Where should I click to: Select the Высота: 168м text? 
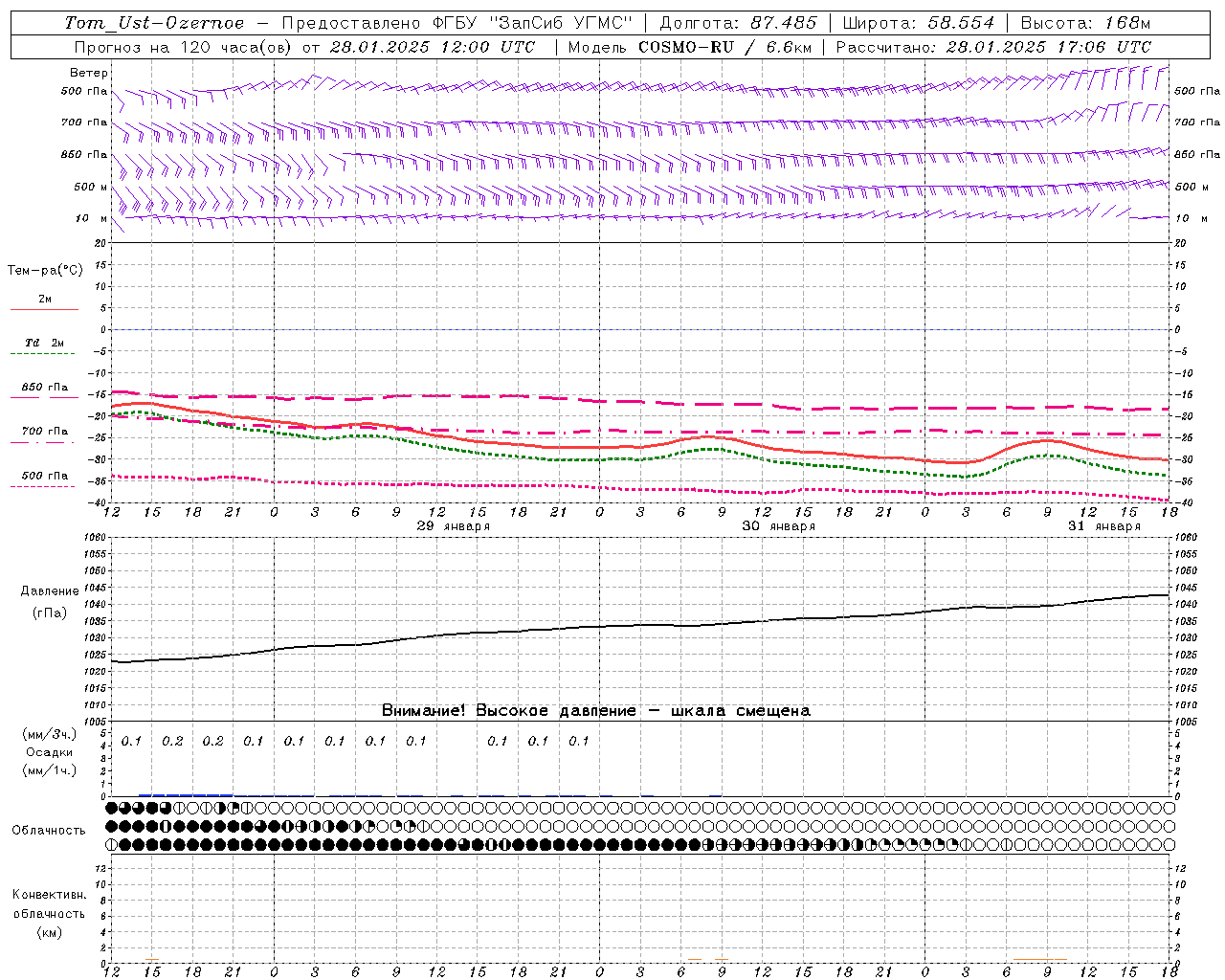coord(1085,23)
